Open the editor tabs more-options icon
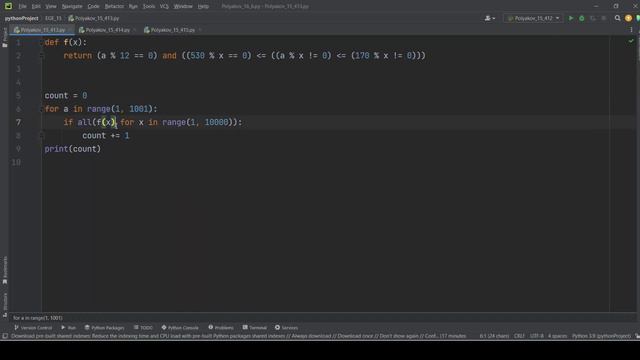This screenshot has width=640, height=360. tap(631, 30)
